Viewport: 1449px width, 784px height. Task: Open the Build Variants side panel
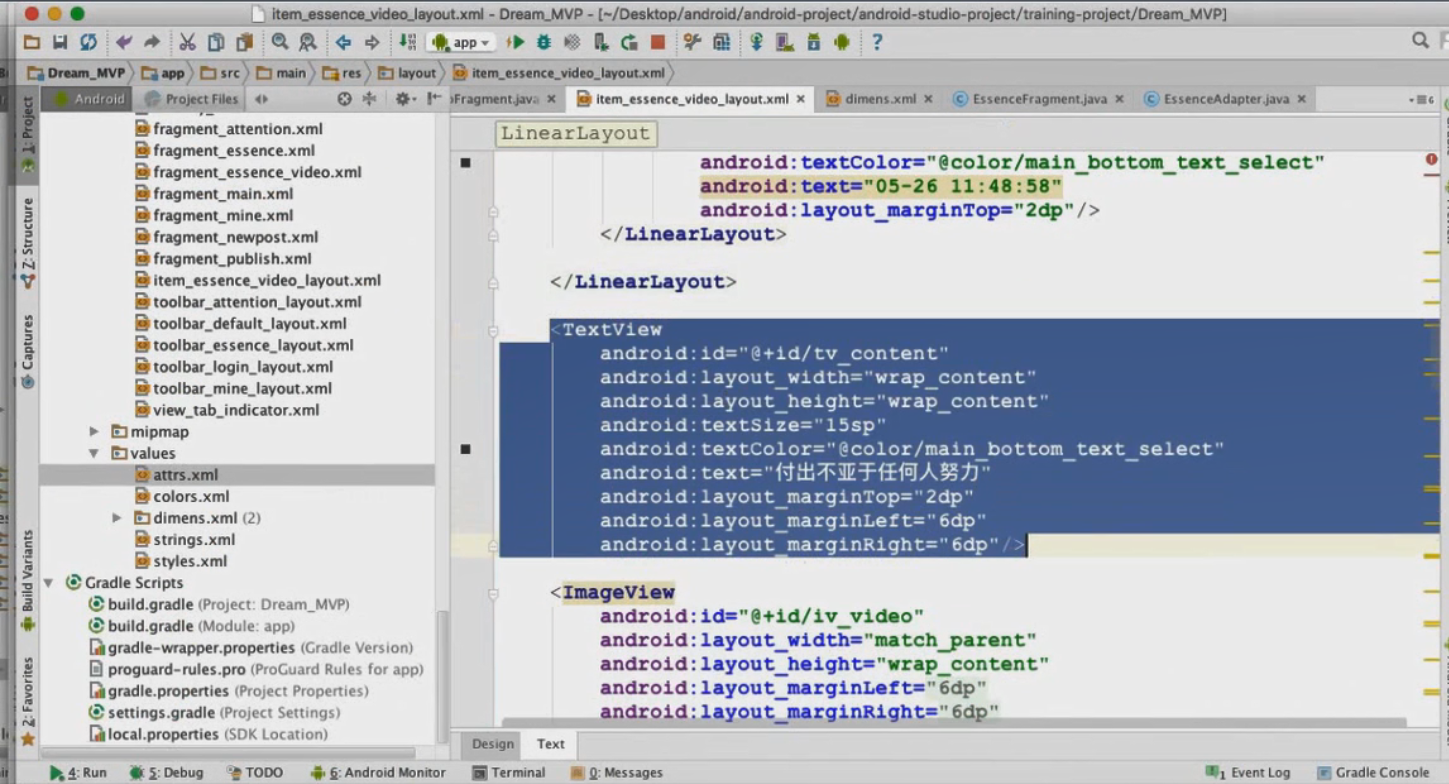pyautogui.click(x=28, y=580)
